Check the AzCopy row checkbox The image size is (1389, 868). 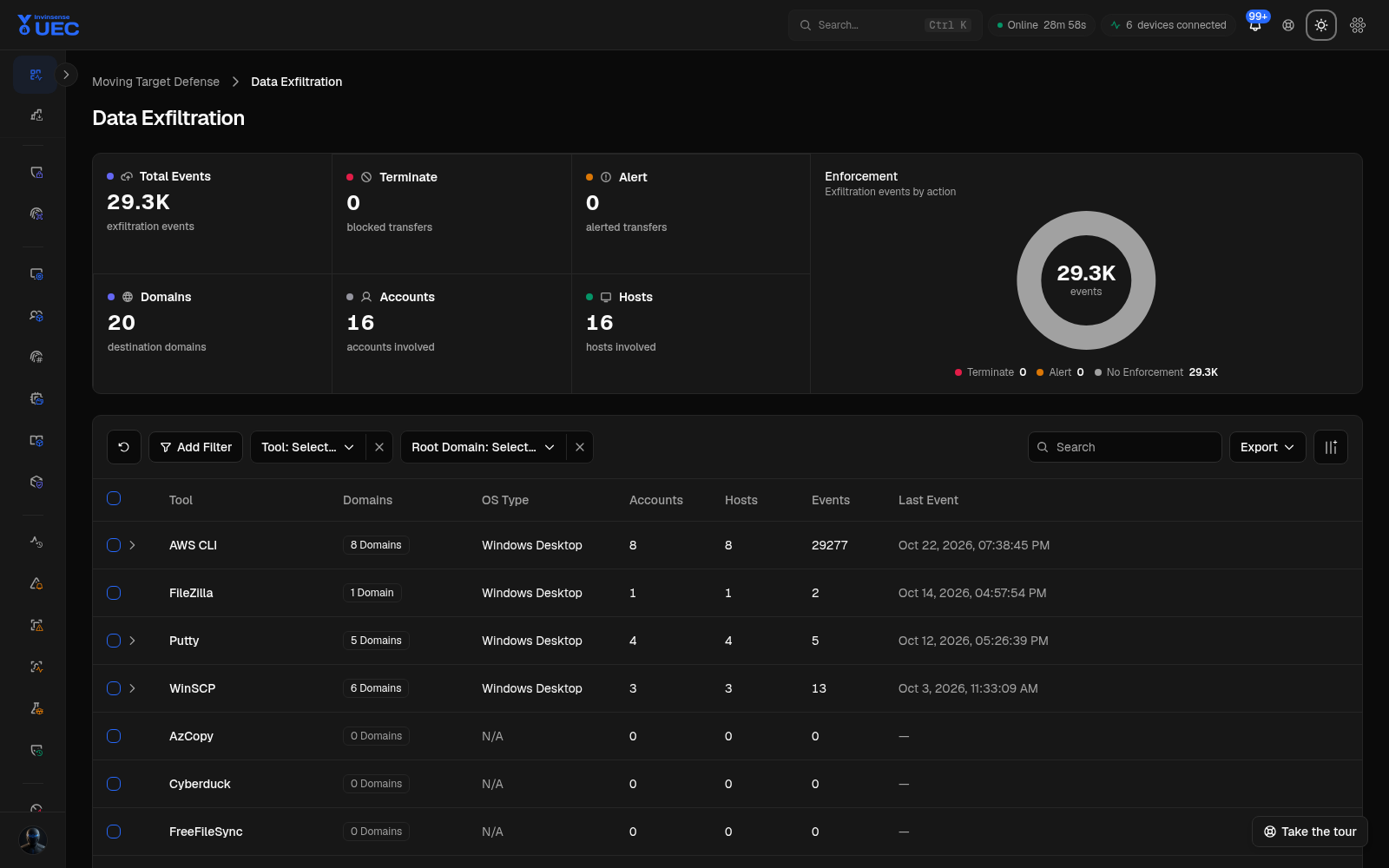(x=114, y=736)
